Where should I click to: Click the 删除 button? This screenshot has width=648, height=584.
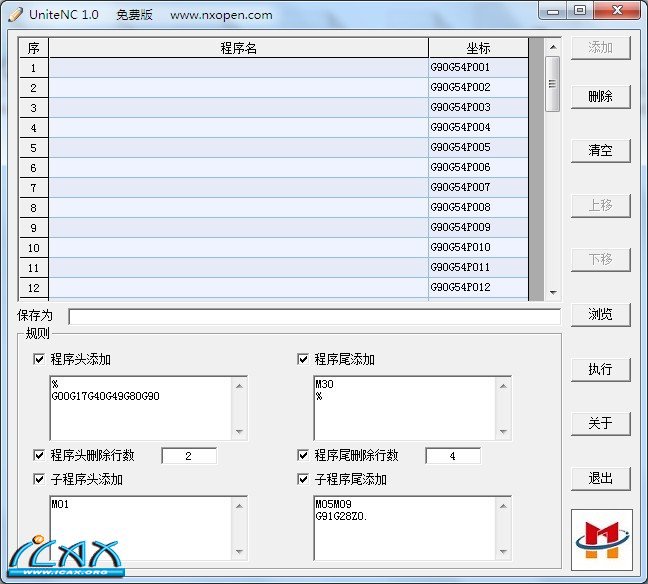pyautogui.click(x=600, y=97)
